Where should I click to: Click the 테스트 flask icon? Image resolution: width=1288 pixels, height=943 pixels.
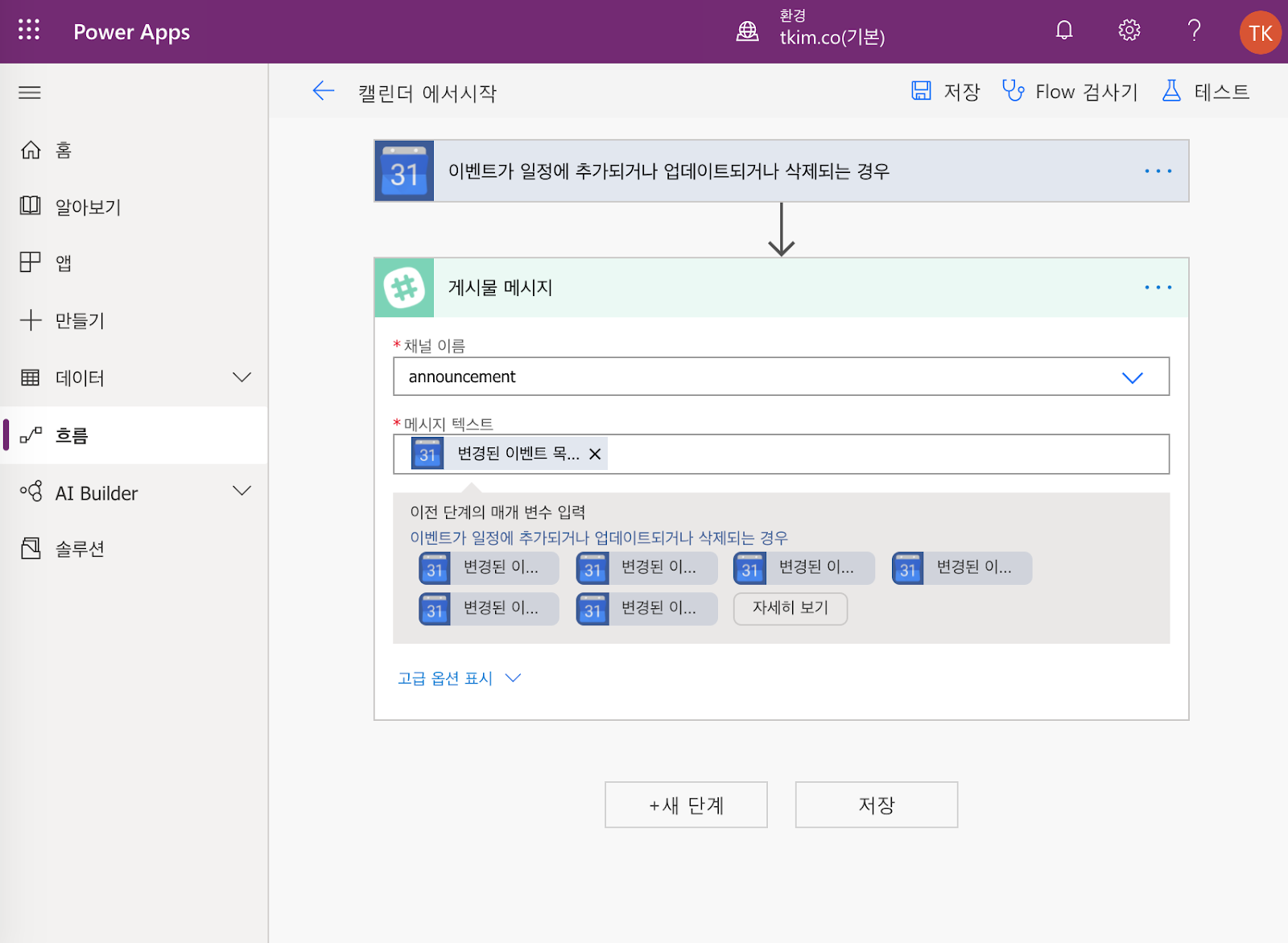[x=1171, y=91]
